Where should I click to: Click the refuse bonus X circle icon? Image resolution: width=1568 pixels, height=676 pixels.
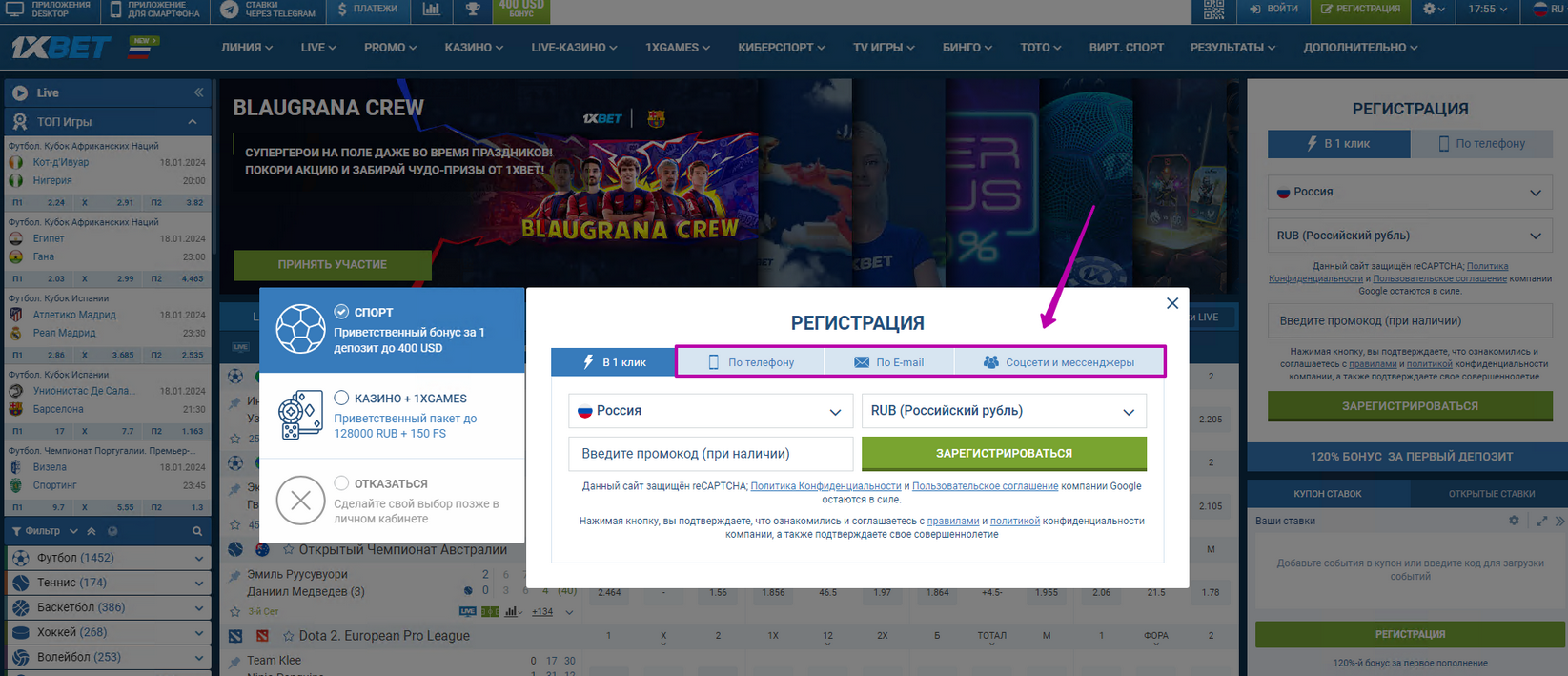[300, 501]
